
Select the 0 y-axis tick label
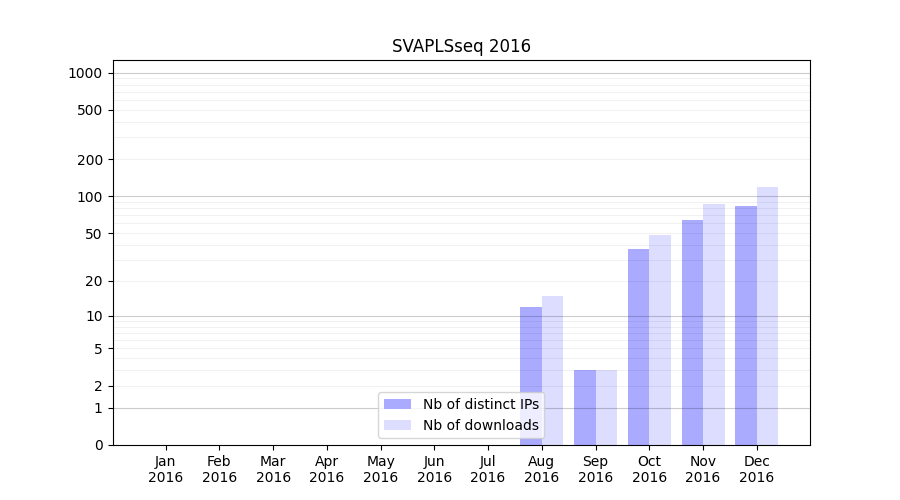99,445
